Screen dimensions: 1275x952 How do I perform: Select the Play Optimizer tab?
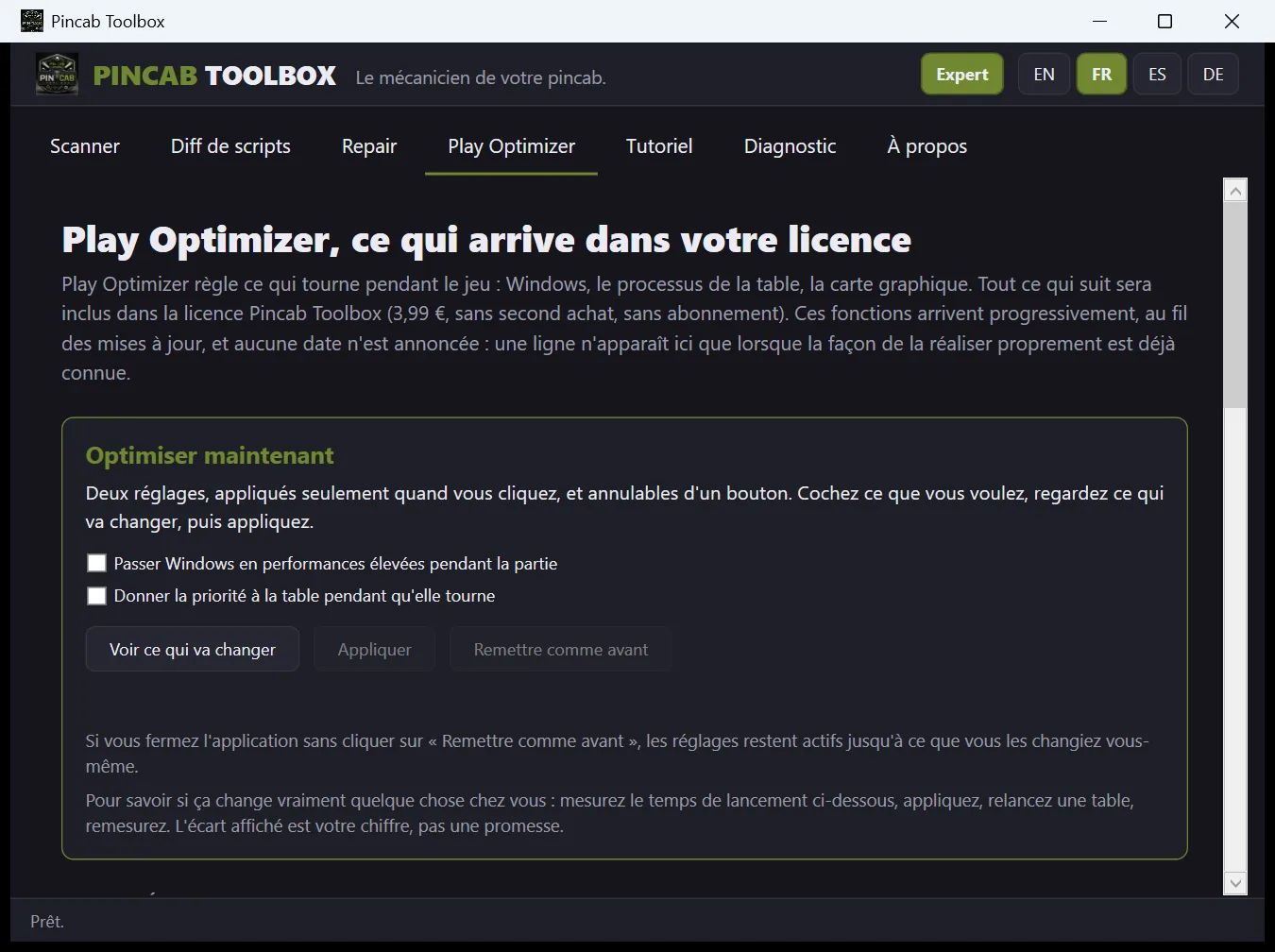click(511, 146)
